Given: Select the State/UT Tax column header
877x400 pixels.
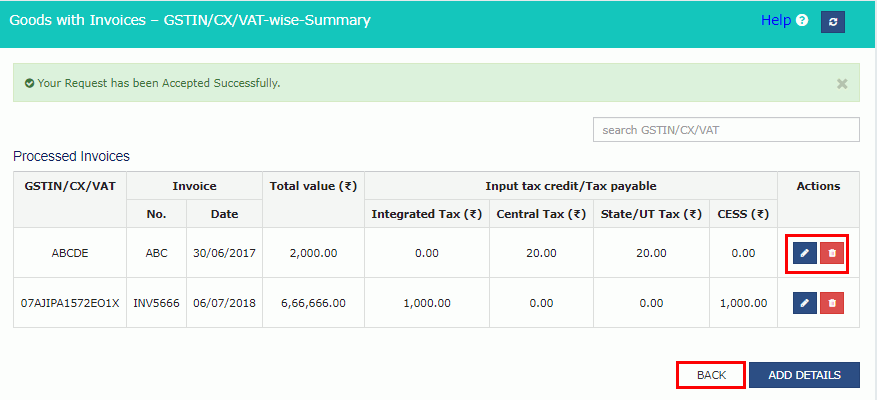Looking at the screenshot, I should point(651,214).
